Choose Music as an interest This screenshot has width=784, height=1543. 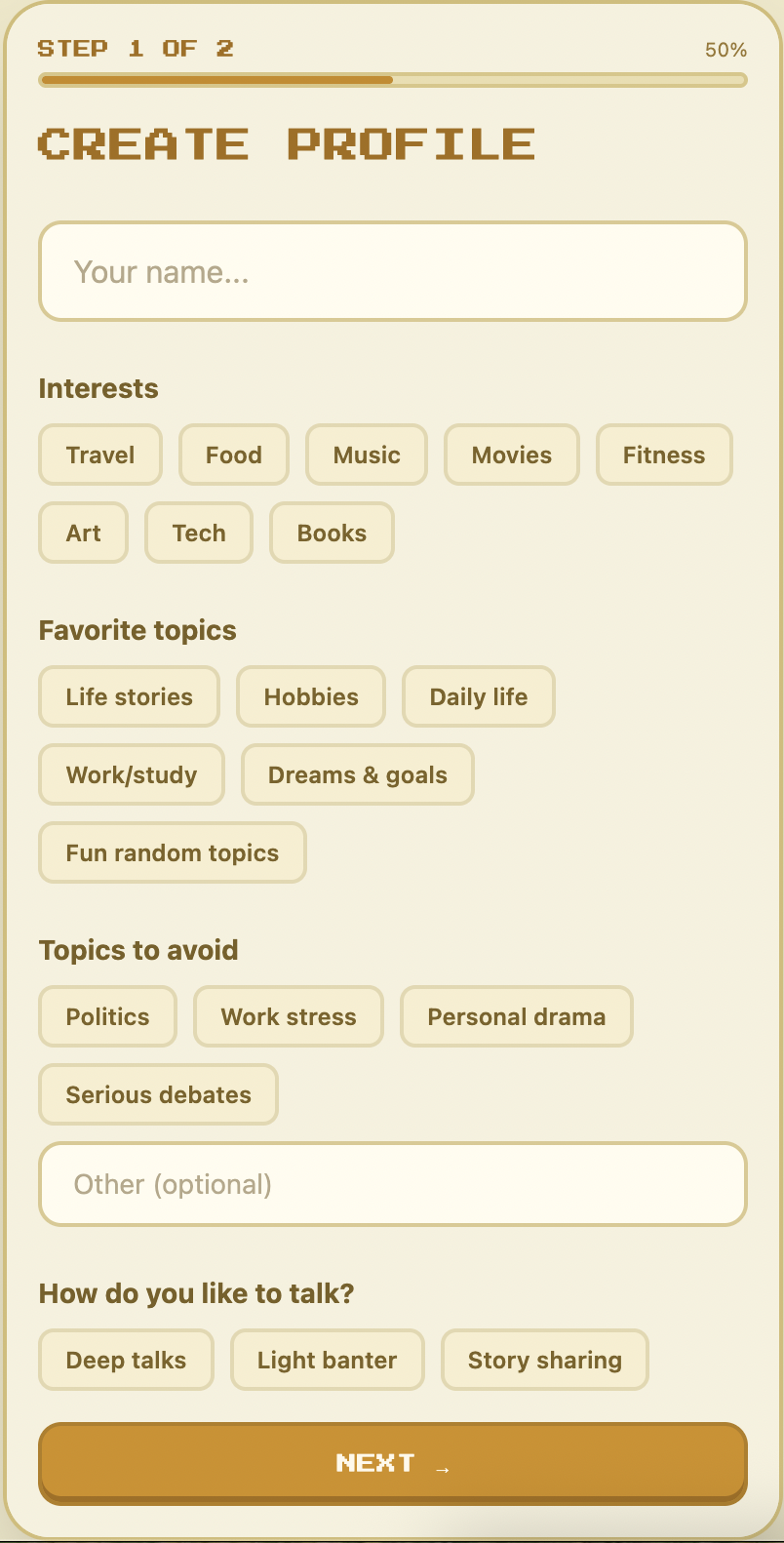[x=367, y=455]
